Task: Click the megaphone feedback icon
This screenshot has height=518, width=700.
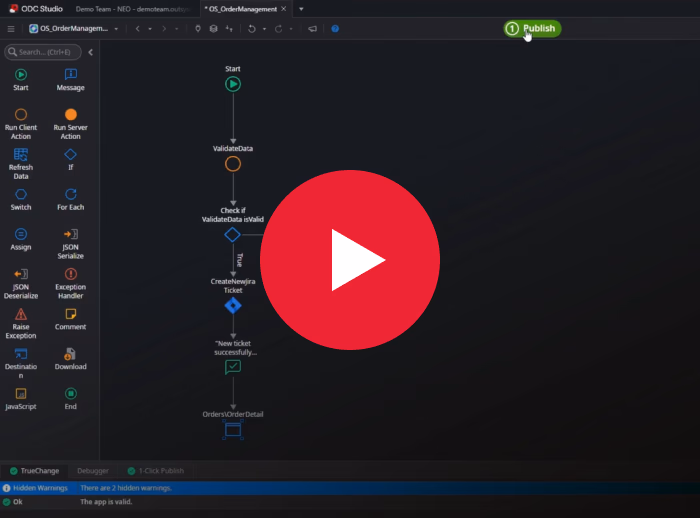Action: (x=312, y=29)
